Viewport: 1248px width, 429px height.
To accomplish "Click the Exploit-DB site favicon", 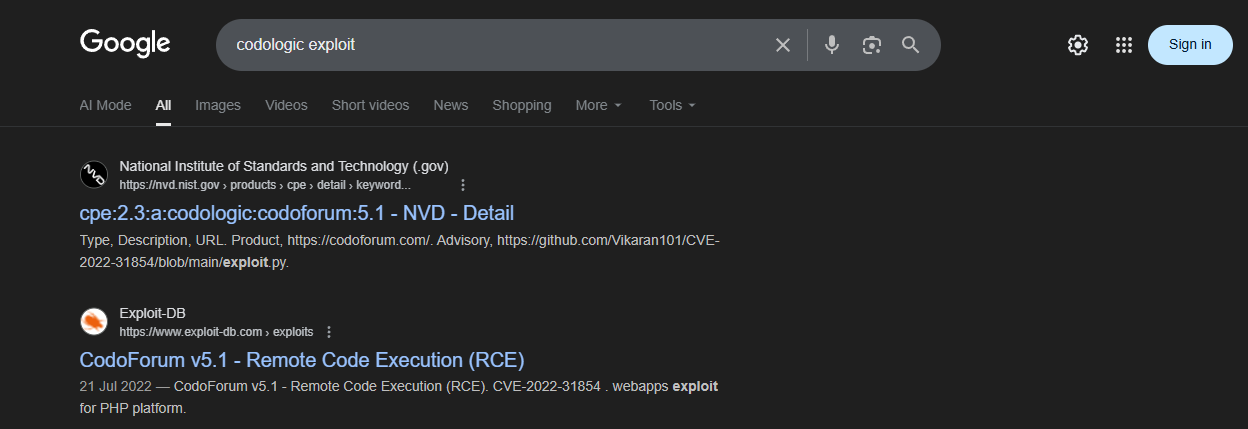I will pos(94,321).
